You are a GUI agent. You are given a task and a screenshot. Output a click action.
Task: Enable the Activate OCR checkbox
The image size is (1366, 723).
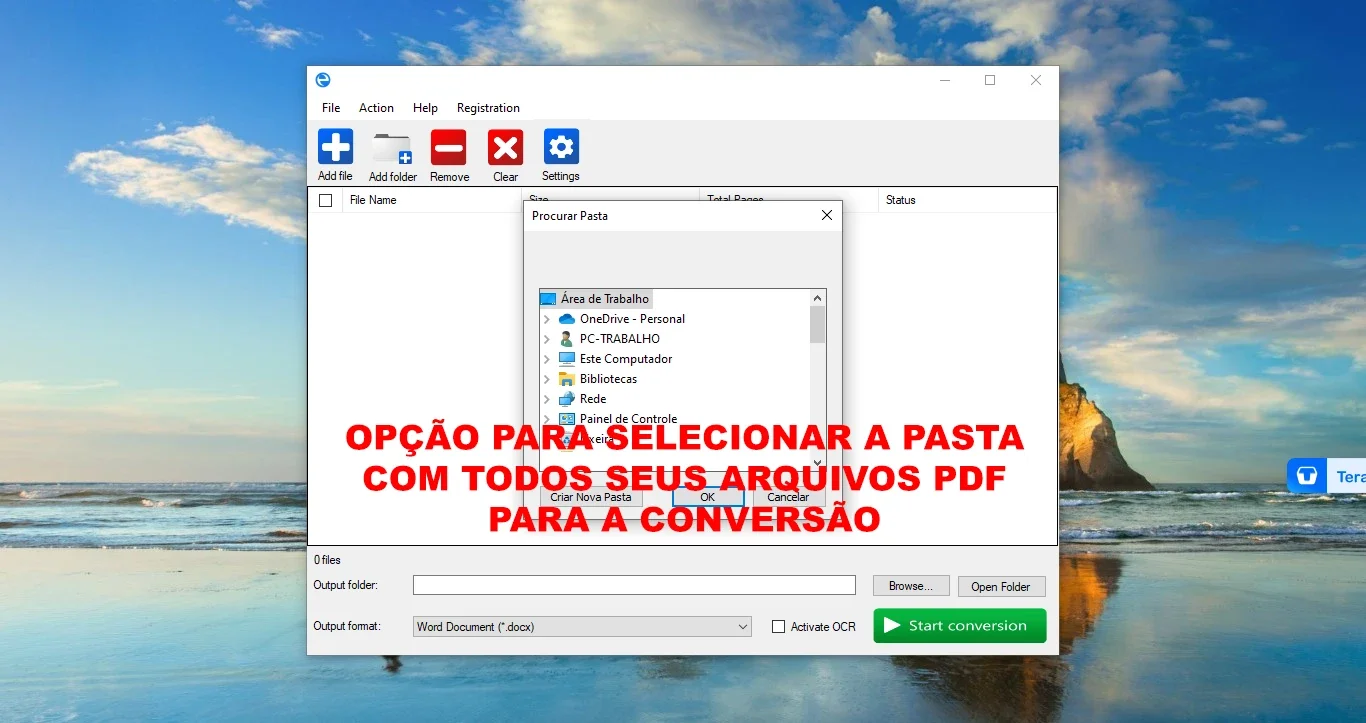(778, 627)
